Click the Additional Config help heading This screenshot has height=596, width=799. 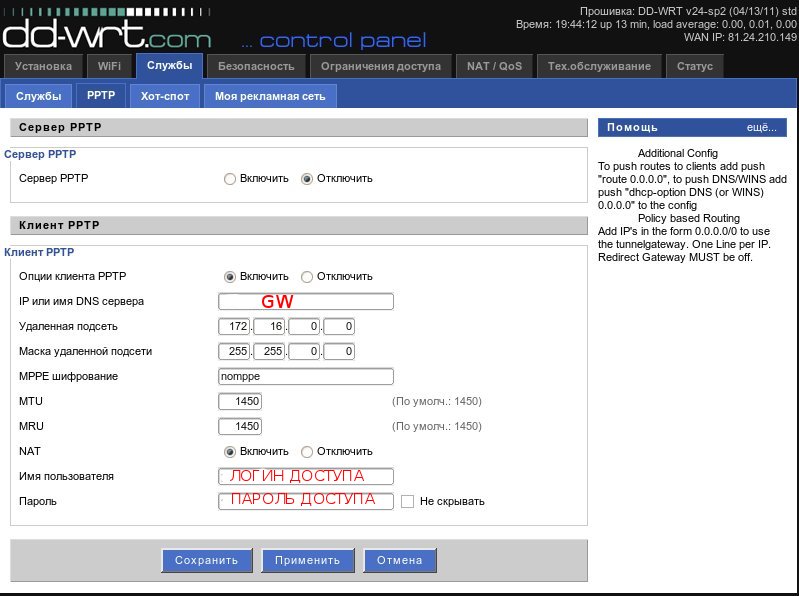678,153
